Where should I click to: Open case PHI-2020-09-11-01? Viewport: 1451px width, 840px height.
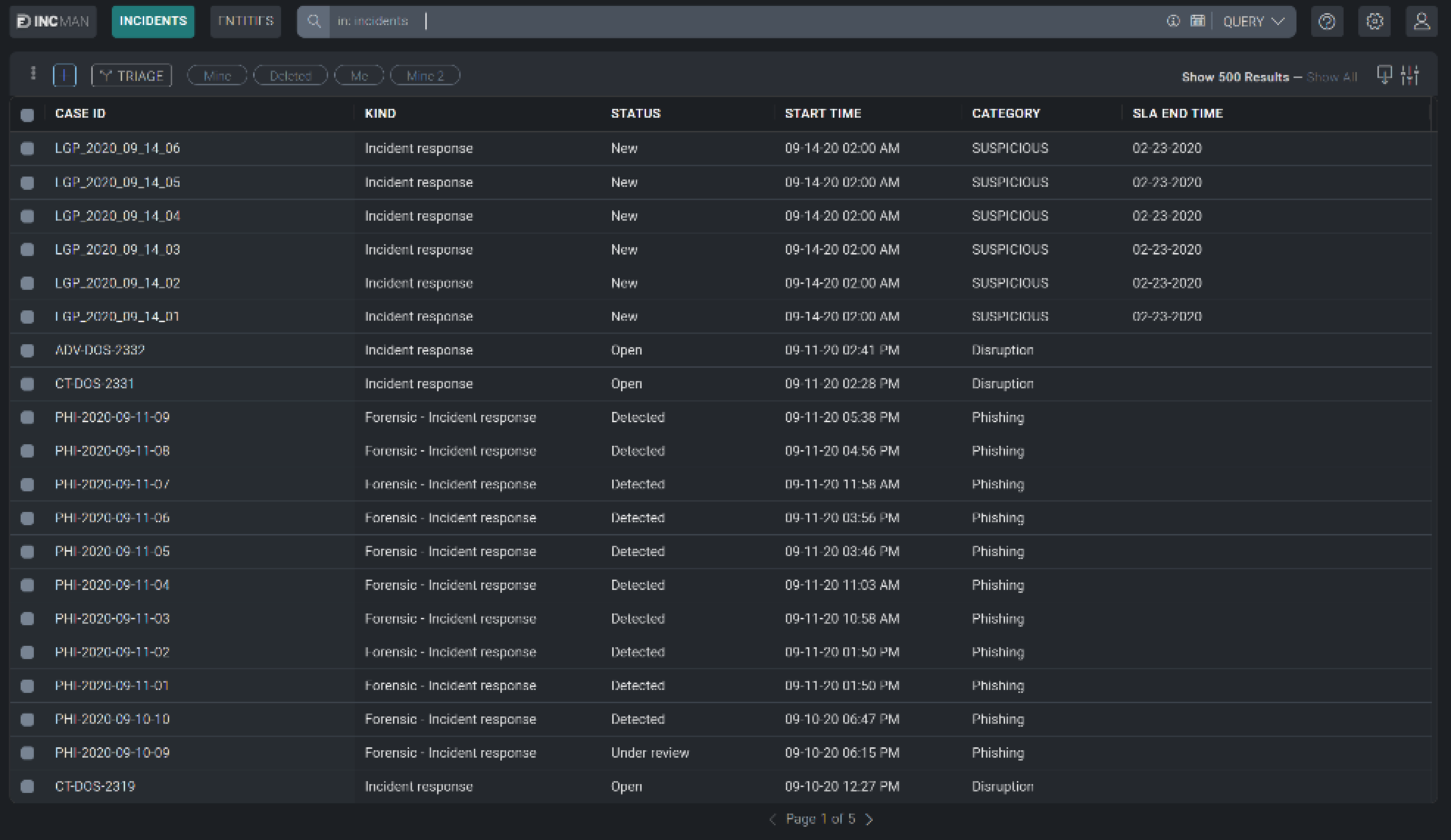(x=112, y=686)
